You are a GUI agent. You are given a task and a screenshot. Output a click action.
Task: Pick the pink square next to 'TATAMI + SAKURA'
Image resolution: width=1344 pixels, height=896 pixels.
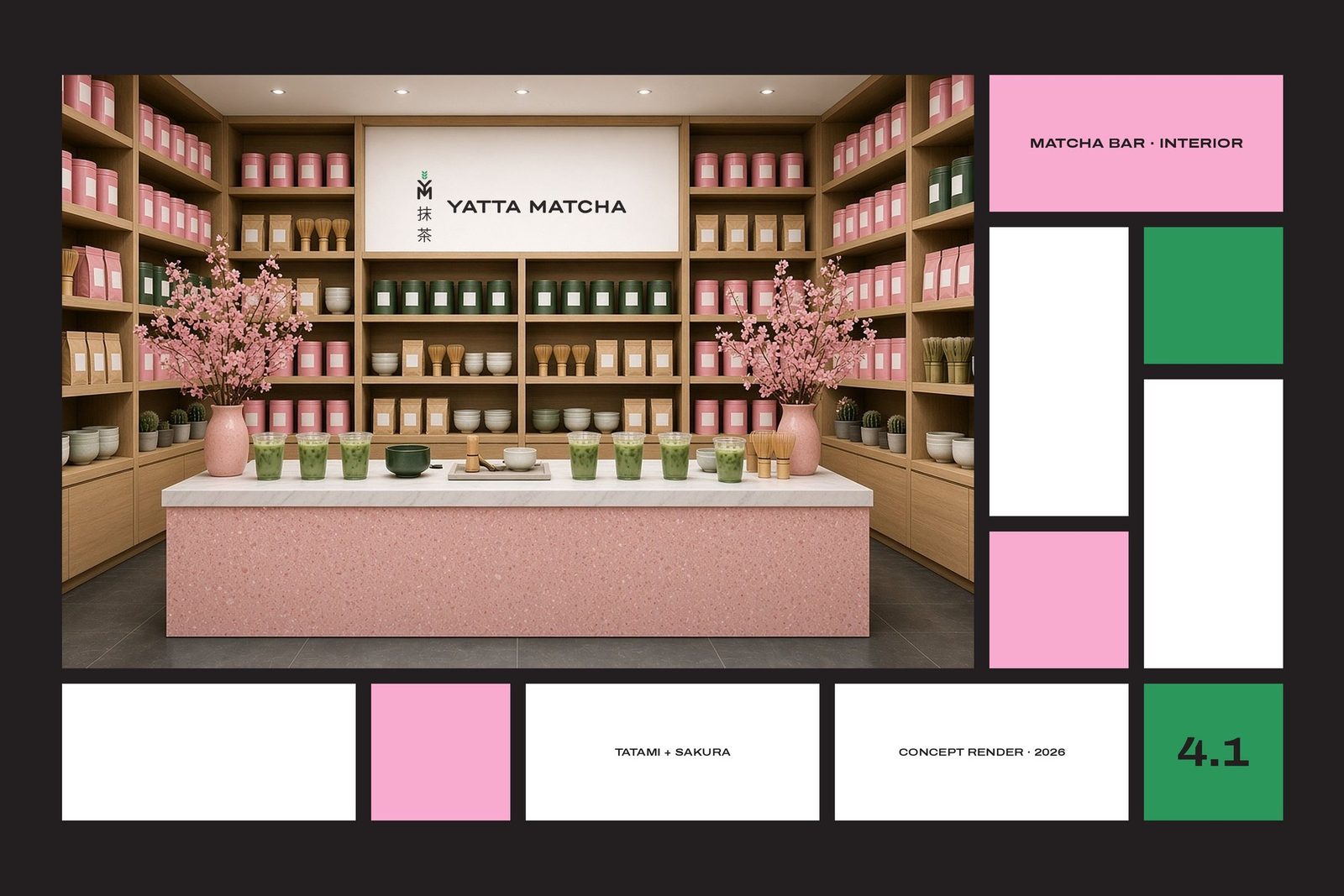click(440, 752)
